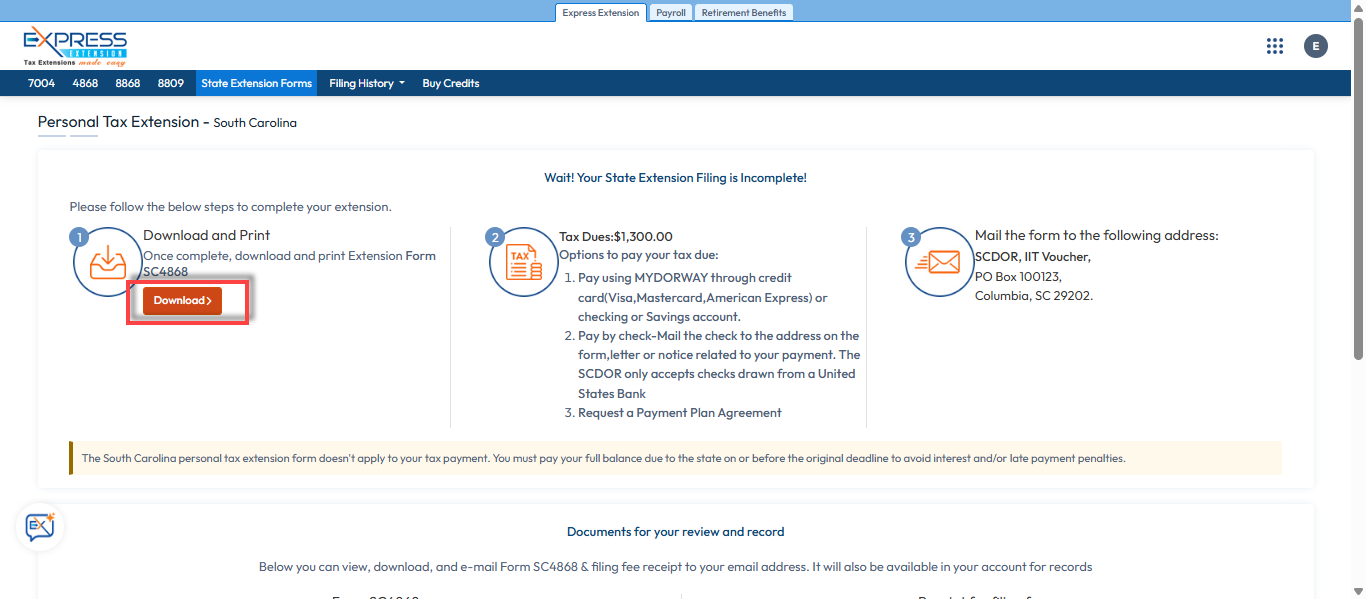
Task: Switch to the Payroll tab
Action: [x=671, y=13]
